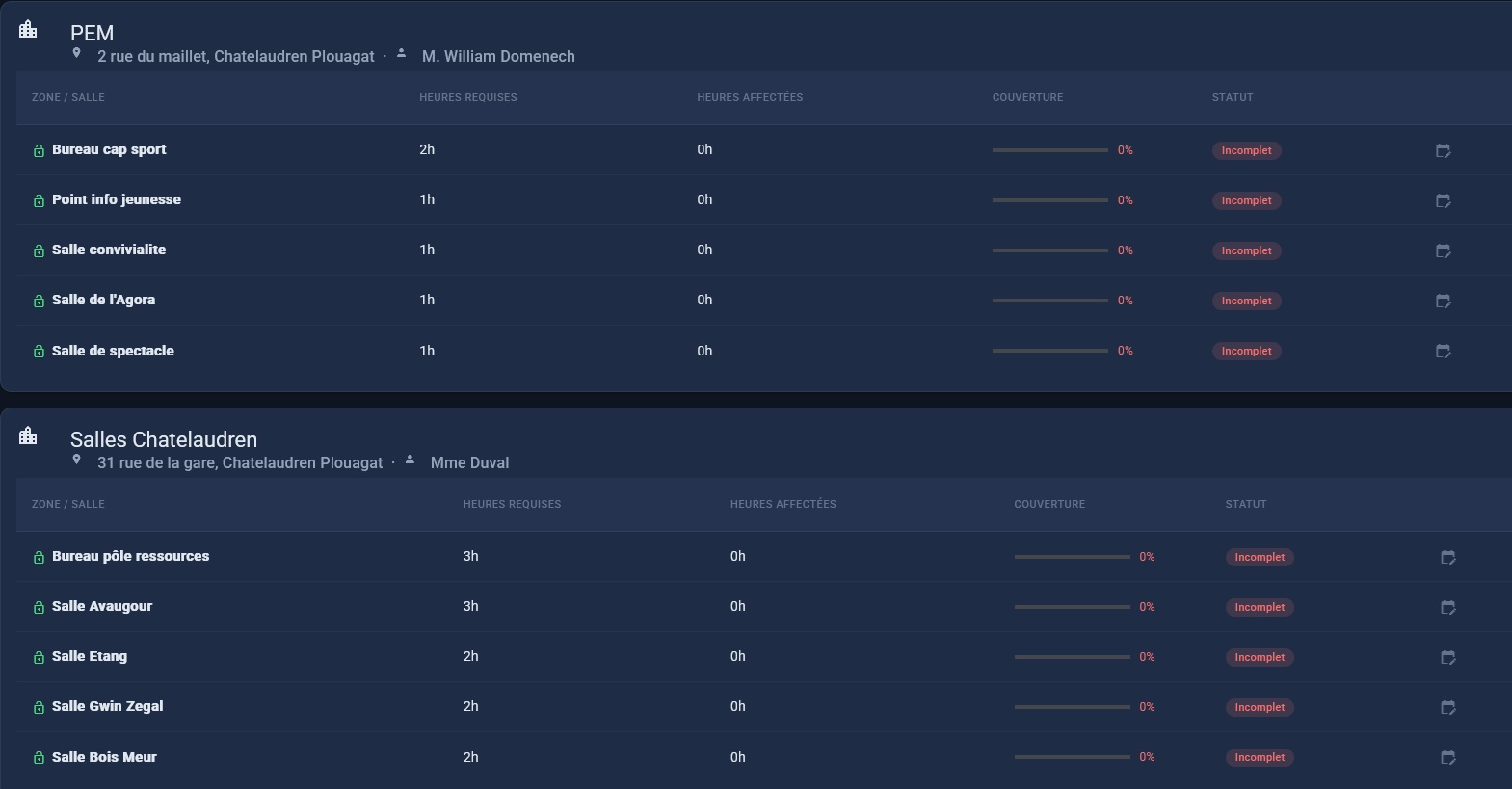Select the PEM site title
Screen dimensions: 1512x789
point(92,33)
